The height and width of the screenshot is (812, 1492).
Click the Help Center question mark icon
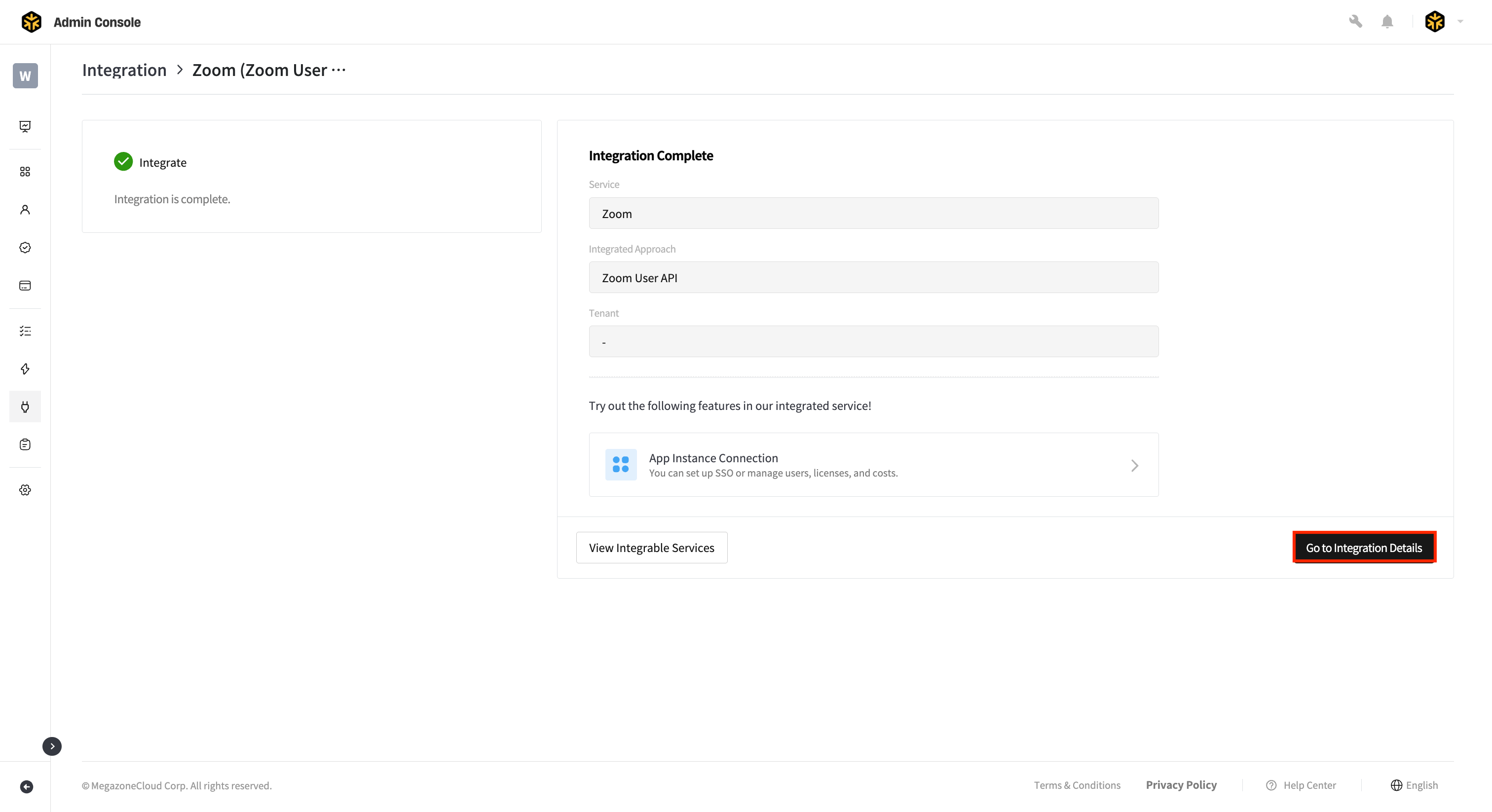pyautogui.click(x=1271, y=785)
